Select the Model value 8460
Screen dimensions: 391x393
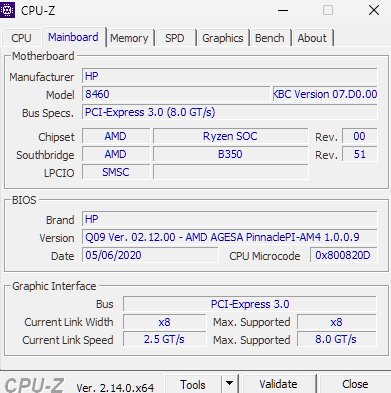pos(176,94)
